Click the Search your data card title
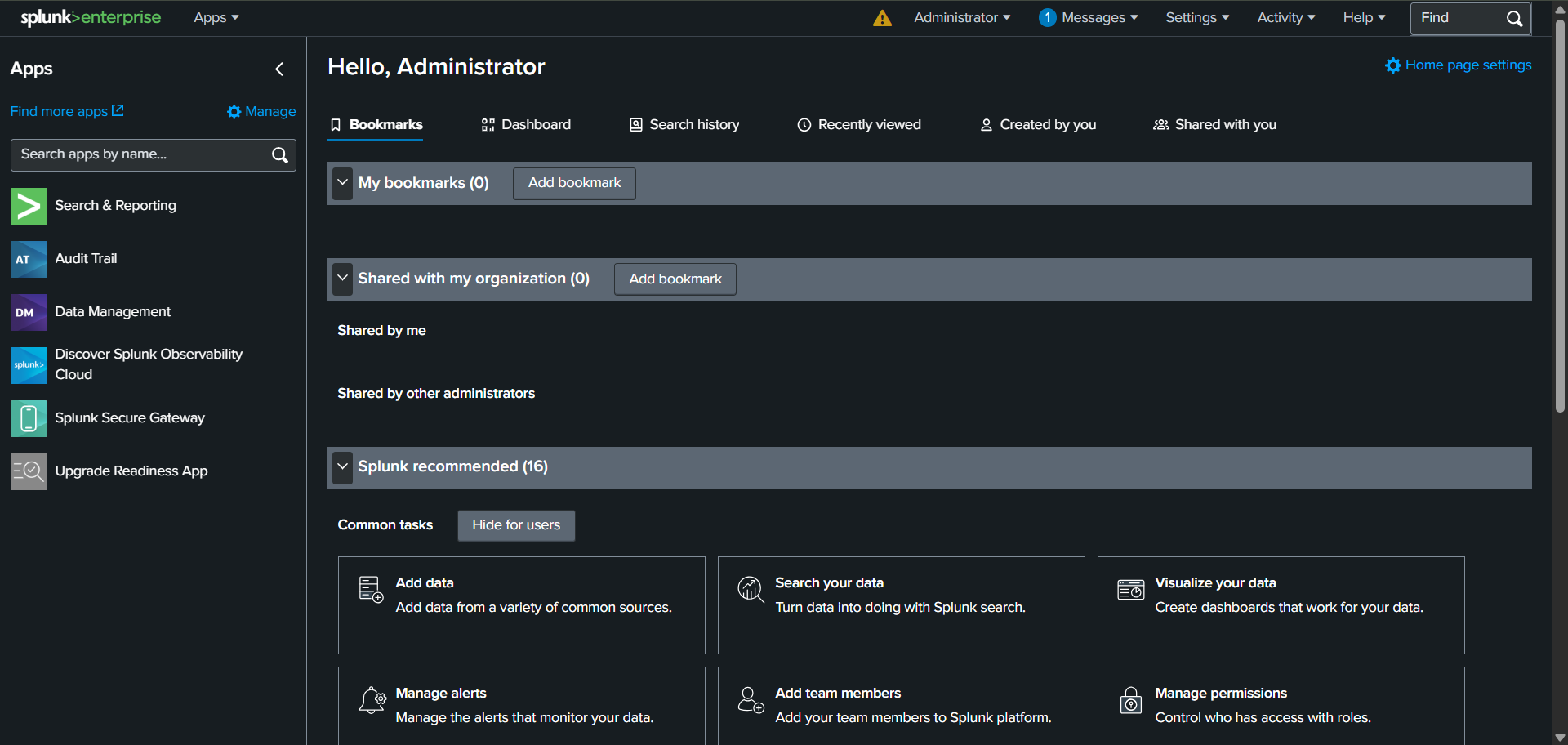This screenshot has height=745, width=1568. 829,583
